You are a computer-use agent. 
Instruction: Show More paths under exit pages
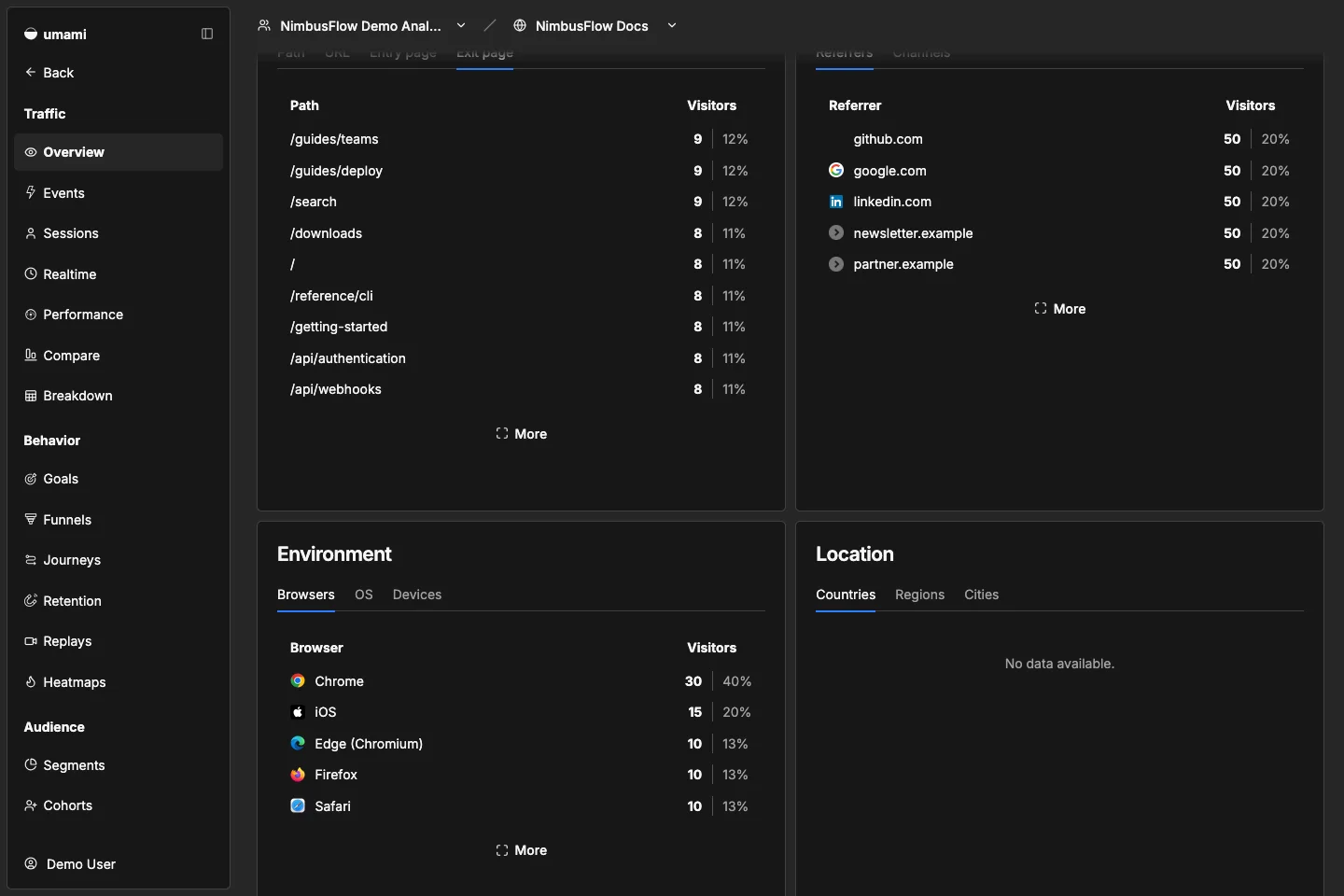pyautogui.click(x=521, y=433)
